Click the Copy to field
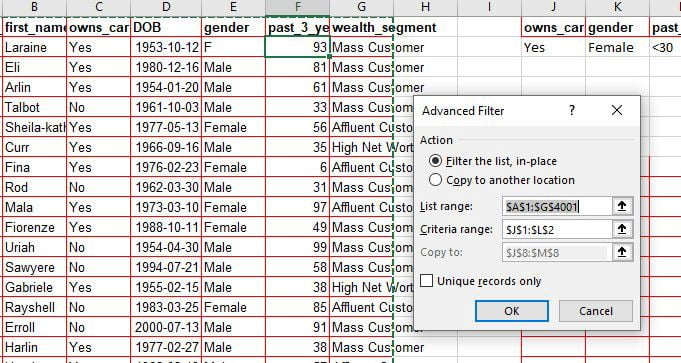Viewport: 681px width, 363px height. click(x=557, y=252)
